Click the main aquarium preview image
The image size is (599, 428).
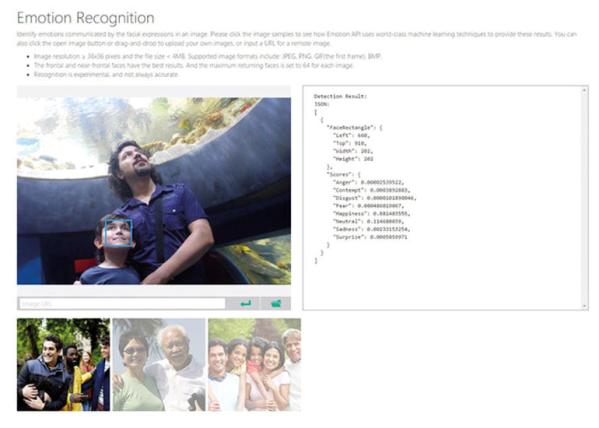coord(154,191)
